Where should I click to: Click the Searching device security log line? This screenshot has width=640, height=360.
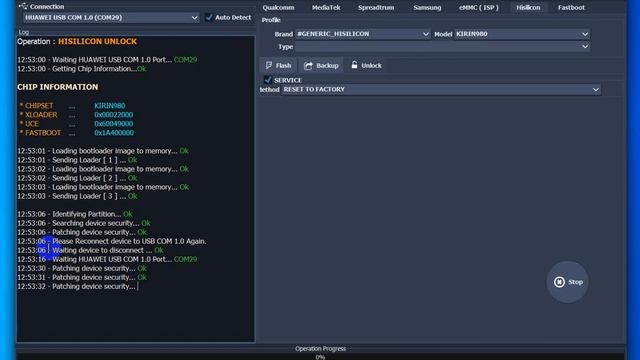pyautogui.click(x=84, y=223)
